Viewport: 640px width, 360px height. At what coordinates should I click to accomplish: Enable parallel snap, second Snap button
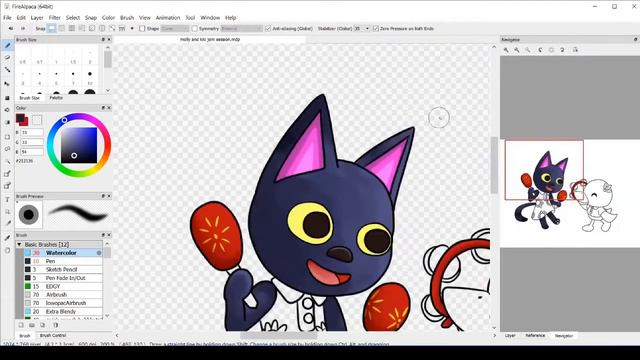[62, 29]
